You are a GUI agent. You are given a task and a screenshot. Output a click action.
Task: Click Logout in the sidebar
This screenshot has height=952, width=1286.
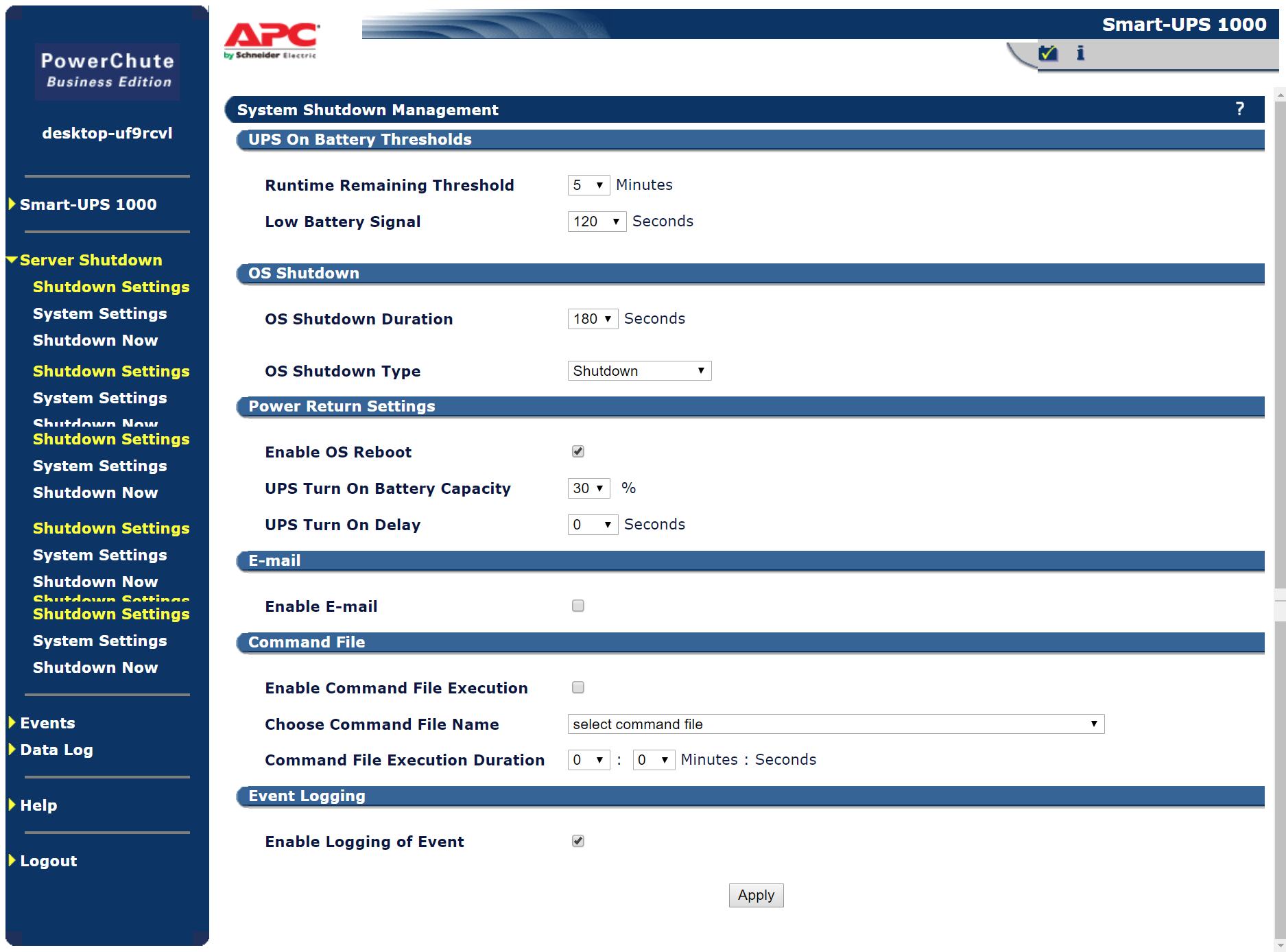(43, 861)
